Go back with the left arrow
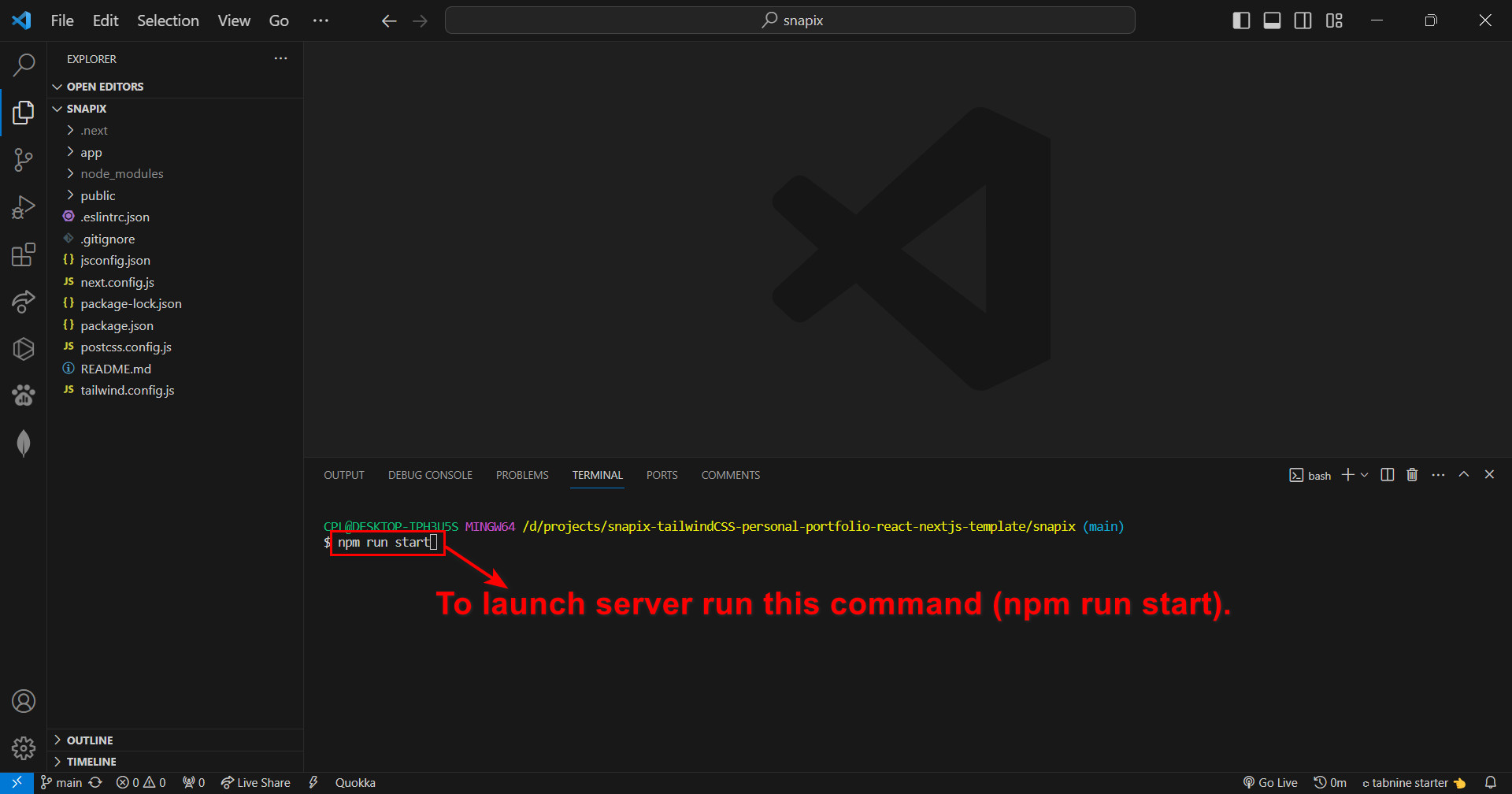 [x=389, y=21]
